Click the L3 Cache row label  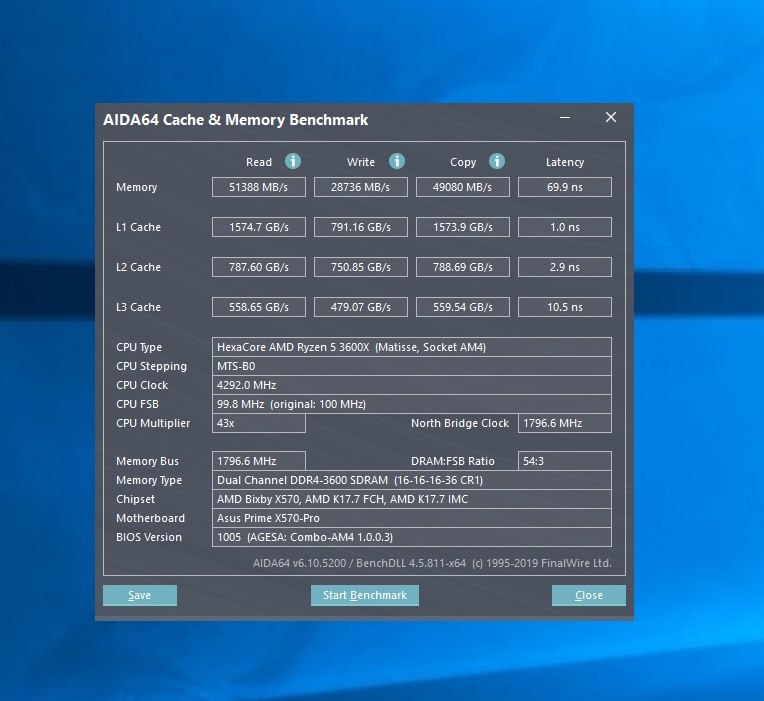coord(138,307)
